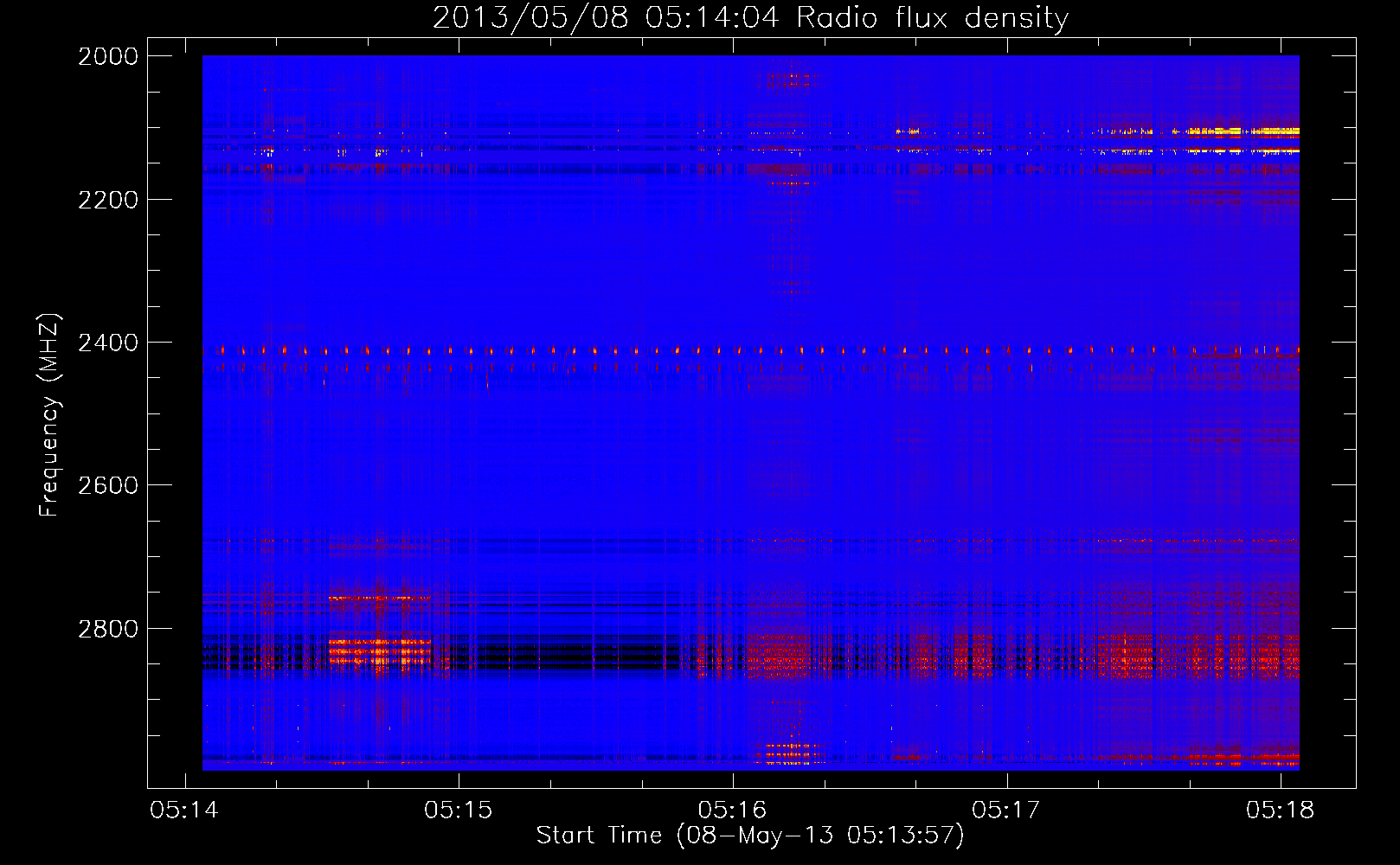Select the 'Frequency (MHZ)' y-axis label
Image resolution: width=1400 pixels, height=865 pixels.
(49, 415)
